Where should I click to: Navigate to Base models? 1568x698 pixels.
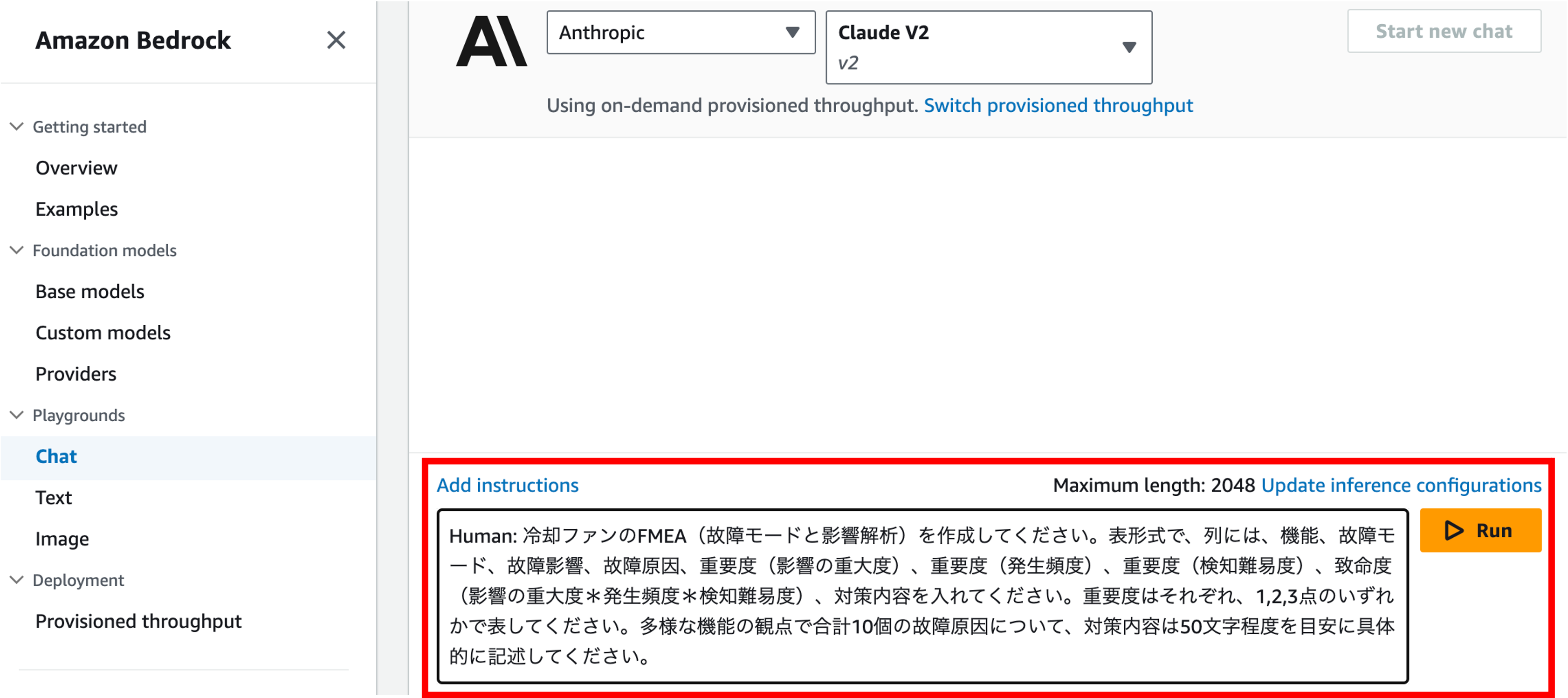89,292
